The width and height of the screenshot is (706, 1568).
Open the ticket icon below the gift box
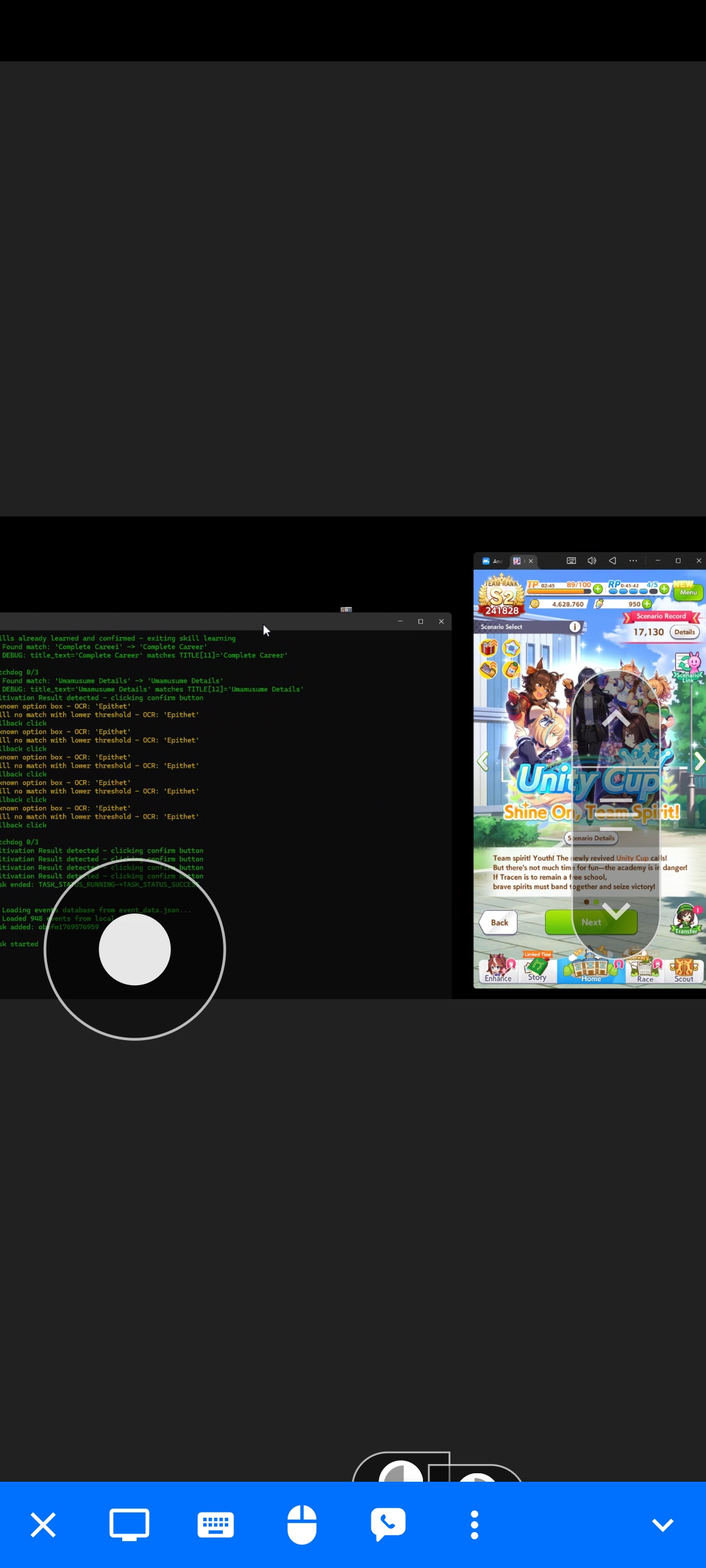pyautogui.click(x=488, y=670)
